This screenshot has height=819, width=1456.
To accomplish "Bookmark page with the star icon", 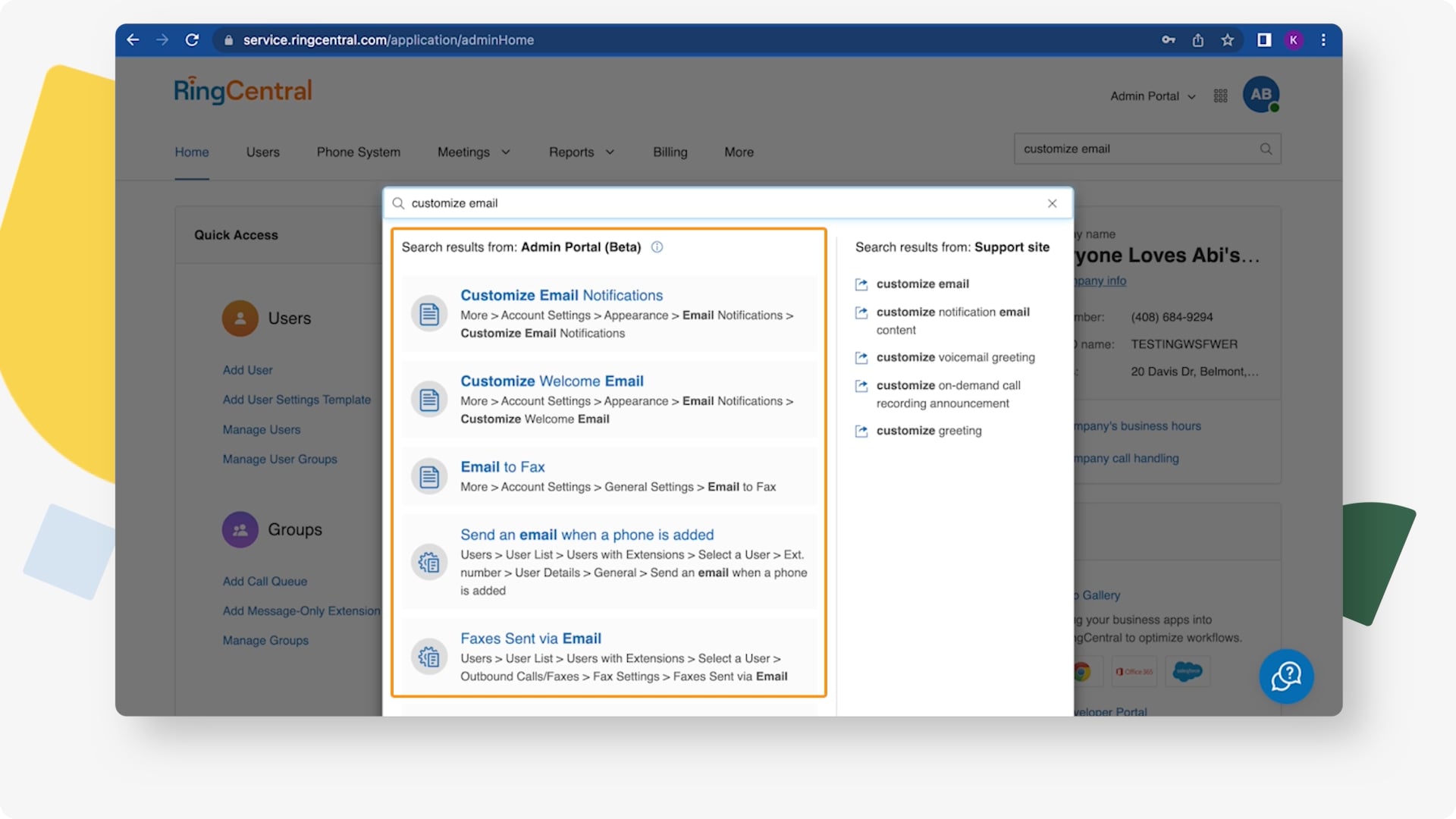I will 1227,39.
